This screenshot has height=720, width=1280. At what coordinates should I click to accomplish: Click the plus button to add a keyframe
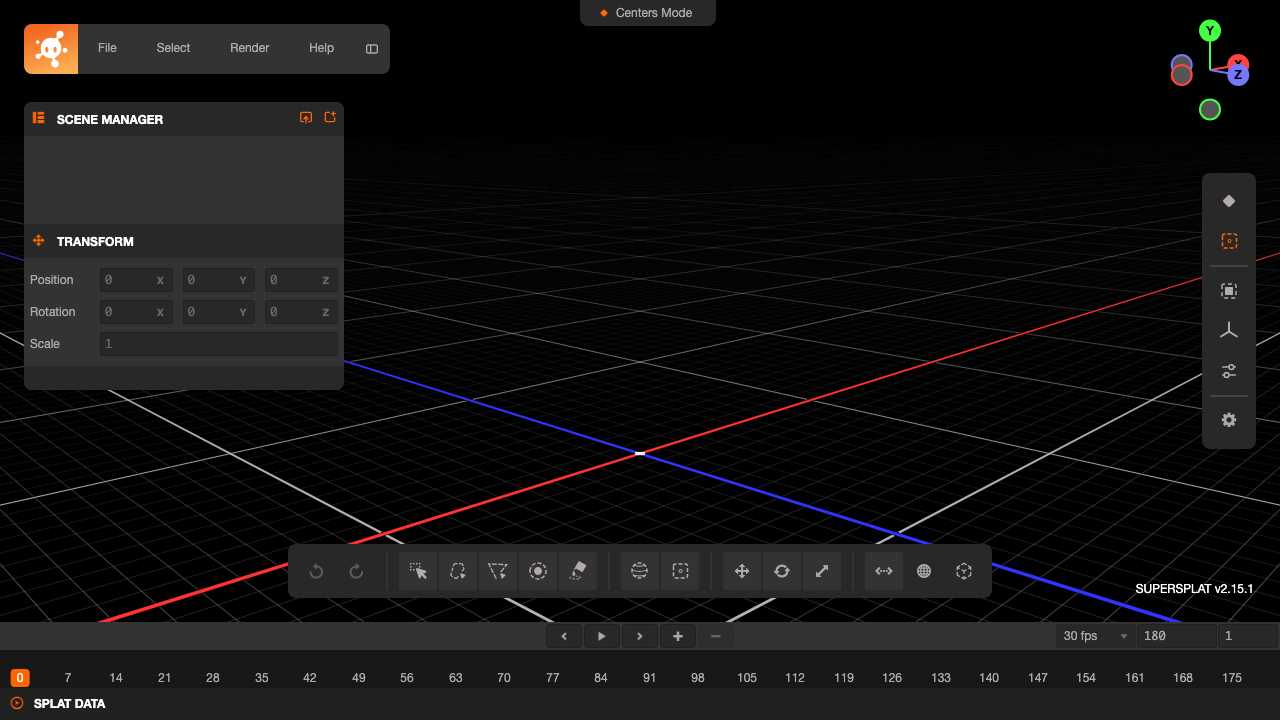(x=678, y=636)
